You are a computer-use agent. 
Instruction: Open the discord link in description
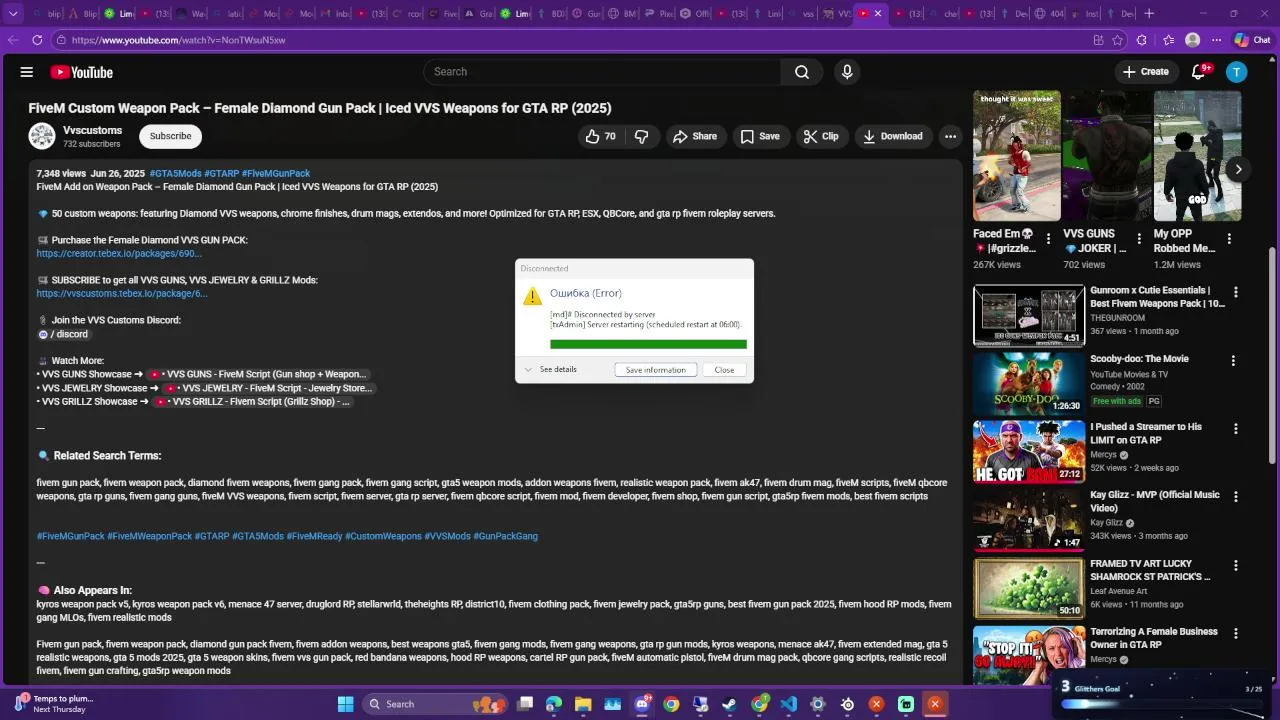(63, 334)
